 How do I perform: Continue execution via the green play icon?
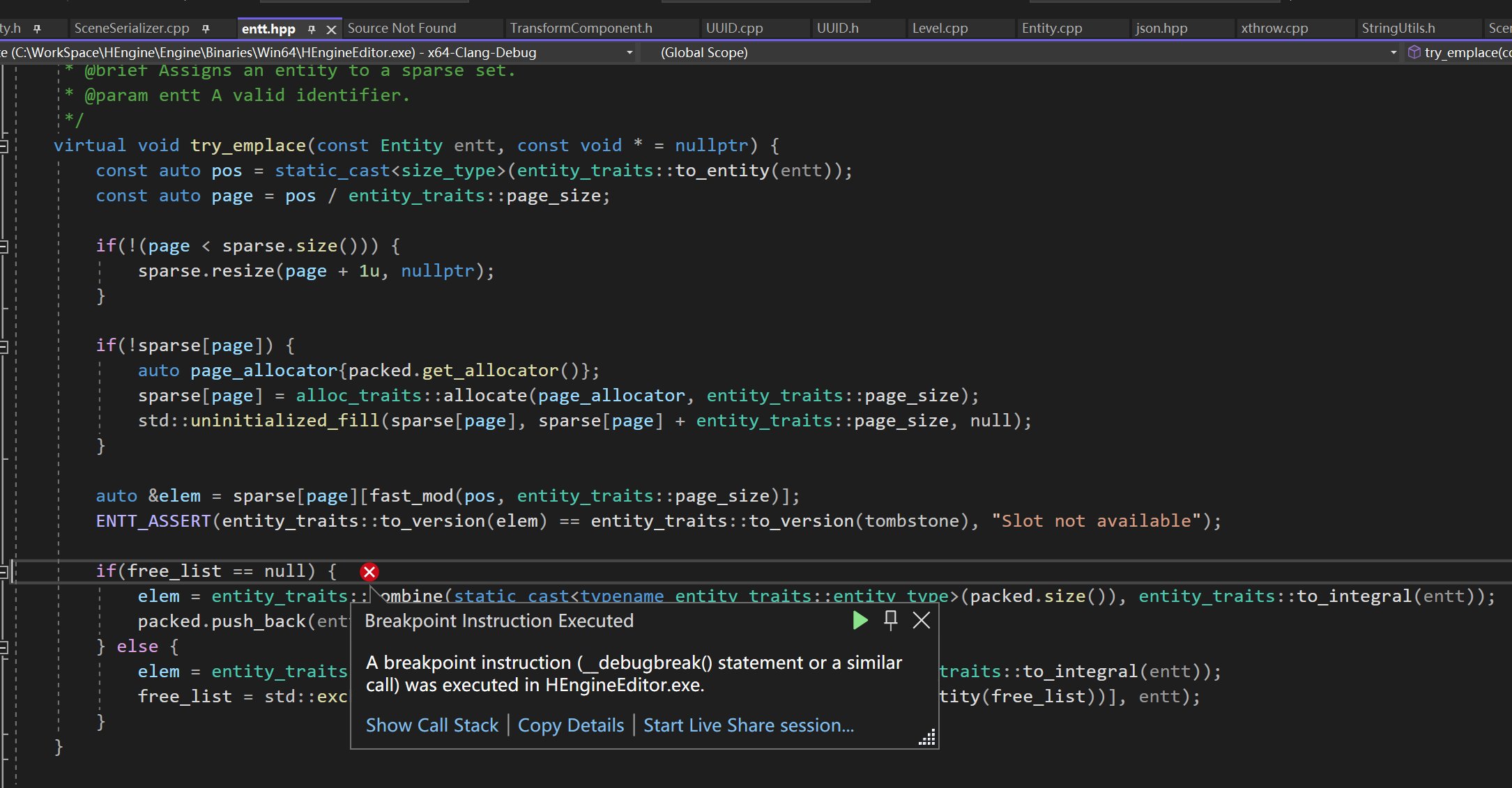pyautogui.click(x=860, y=621)
